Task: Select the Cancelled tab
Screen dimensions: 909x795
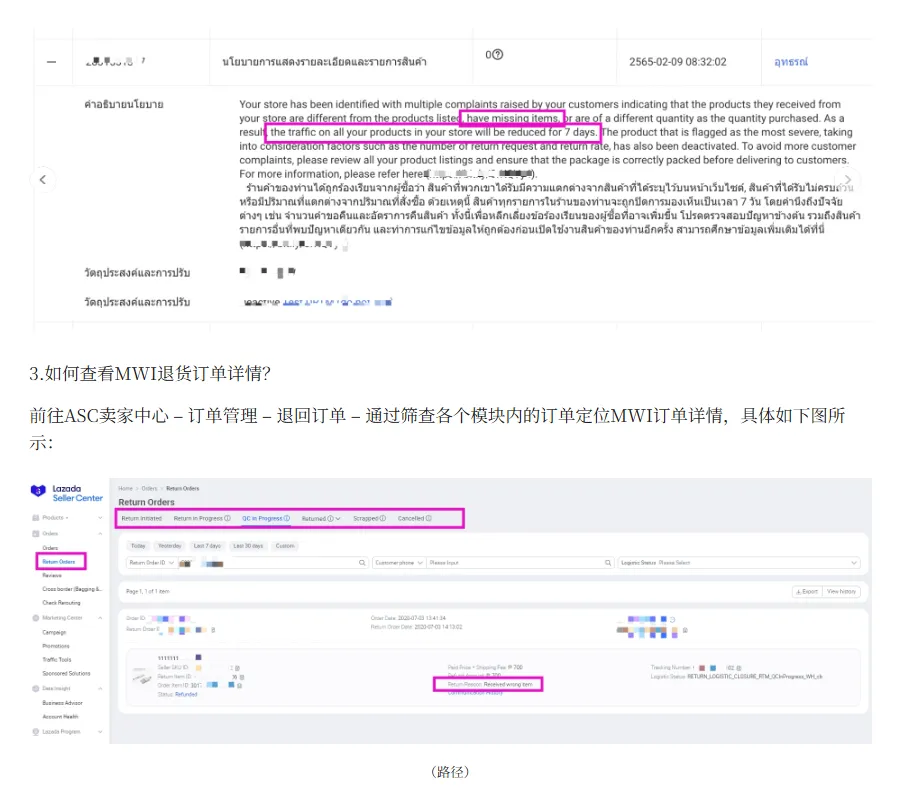Action: [412, 518]
